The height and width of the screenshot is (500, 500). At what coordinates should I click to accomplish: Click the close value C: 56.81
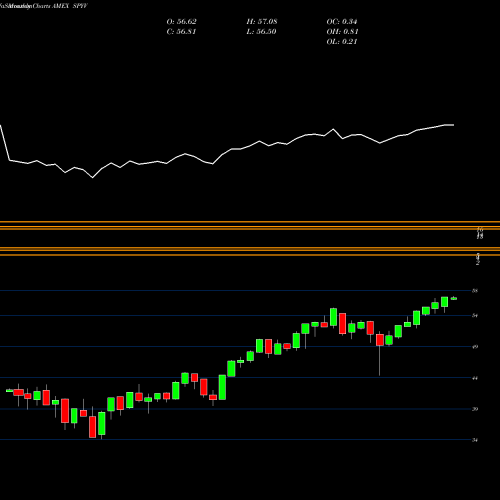tap(181, 32)
